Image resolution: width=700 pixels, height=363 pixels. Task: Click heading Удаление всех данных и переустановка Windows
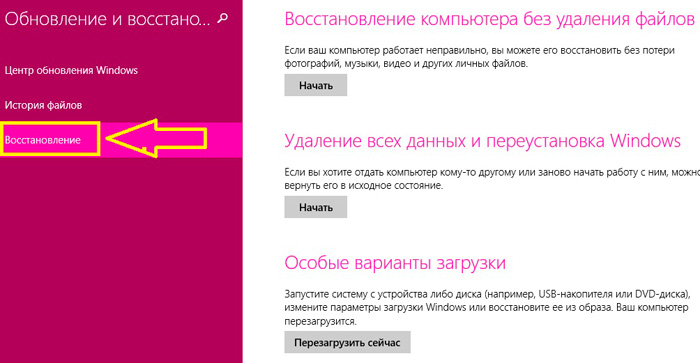click(x=483, y=141)
